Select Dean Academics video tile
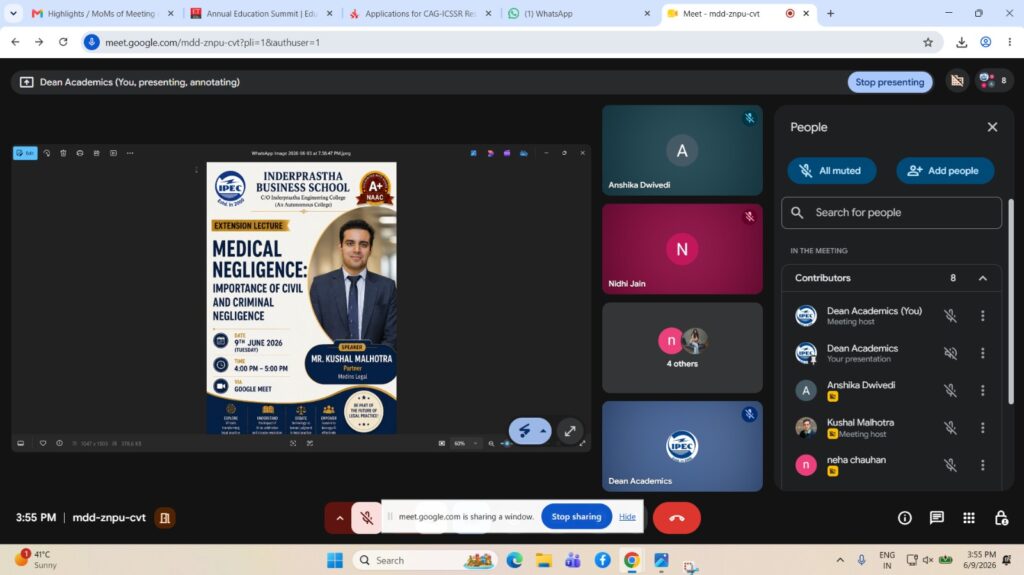The image size is (1024, 575). 682,446
